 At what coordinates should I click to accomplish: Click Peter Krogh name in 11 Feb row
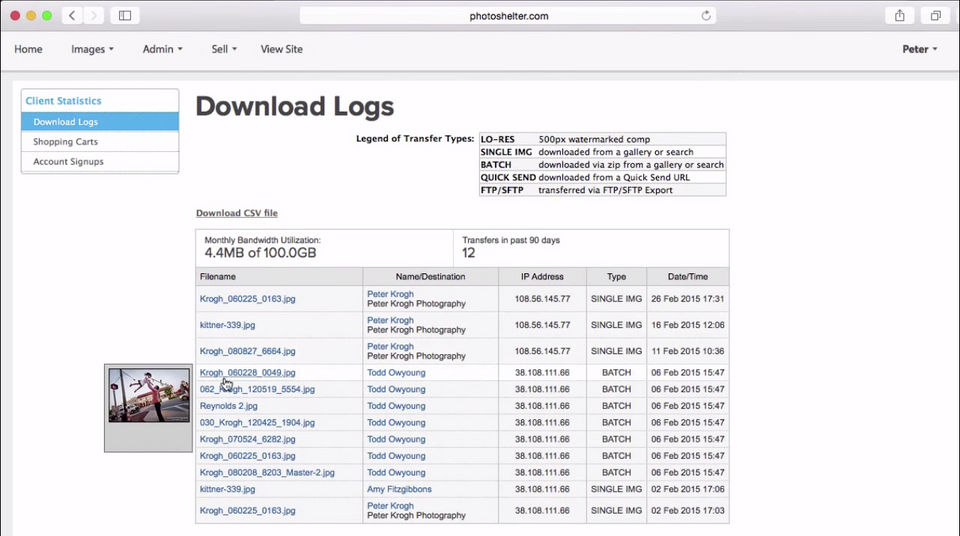tap(391, 347)
